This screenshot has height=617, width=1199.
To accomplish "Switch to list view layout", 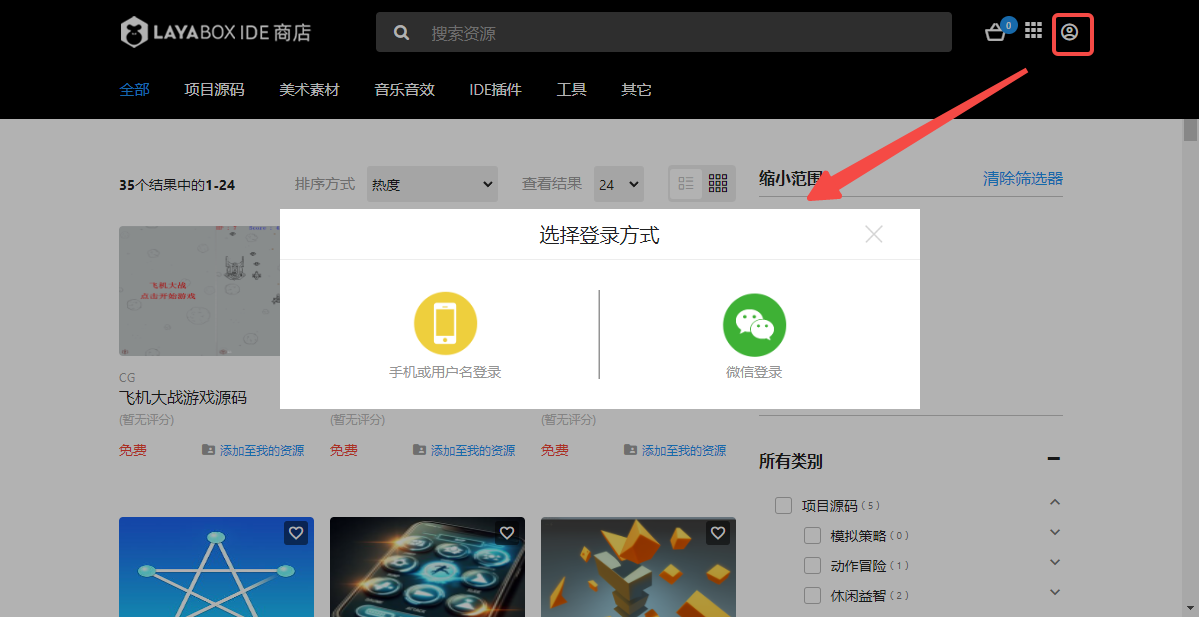I will 686,183.
